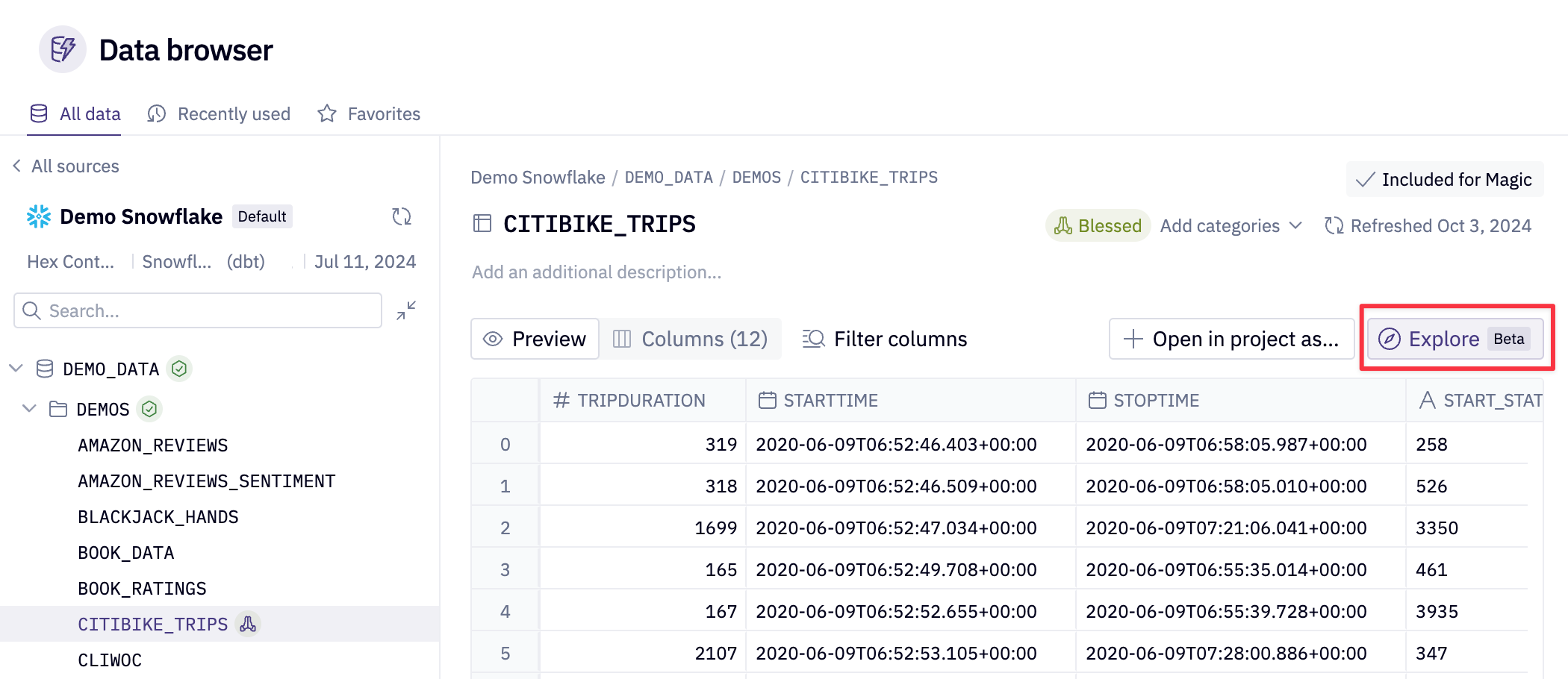1568x679 pixels.
Task: Open the Add categories dropdown
Action: pos(1231,225)
